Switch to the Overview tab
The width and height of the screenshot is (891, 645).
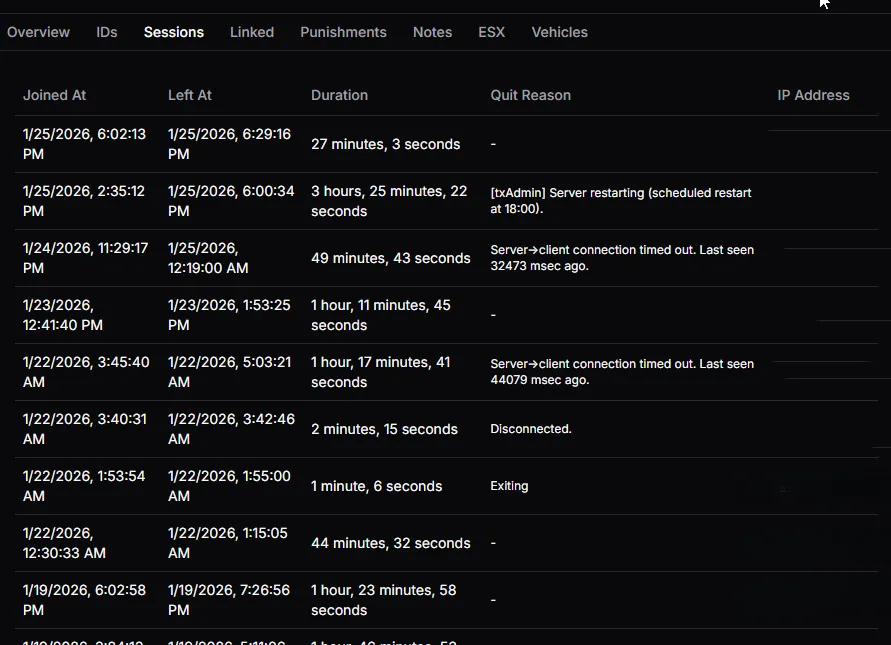click(x=38, y=32)
